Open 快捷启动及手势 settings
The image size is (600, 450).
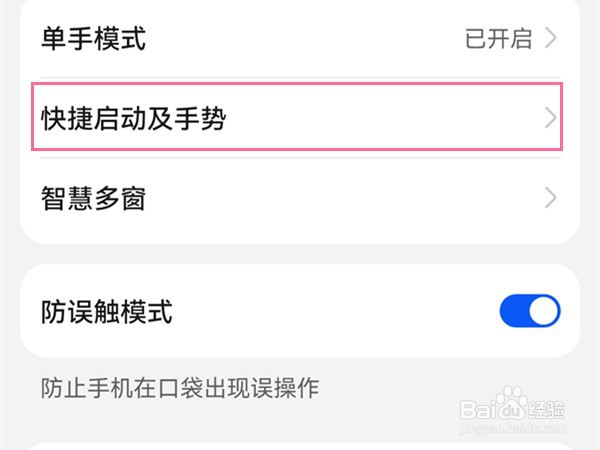point(134,119)
